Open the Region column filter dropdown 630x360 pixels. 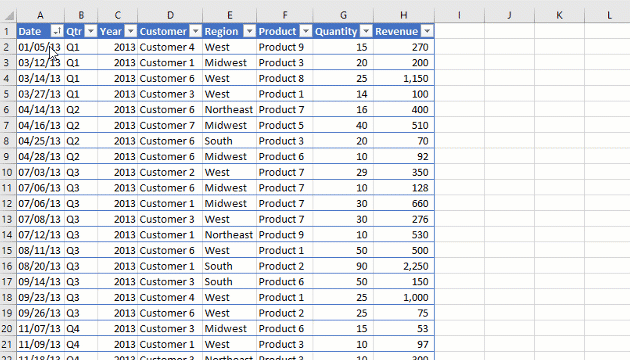pos(250,31)
